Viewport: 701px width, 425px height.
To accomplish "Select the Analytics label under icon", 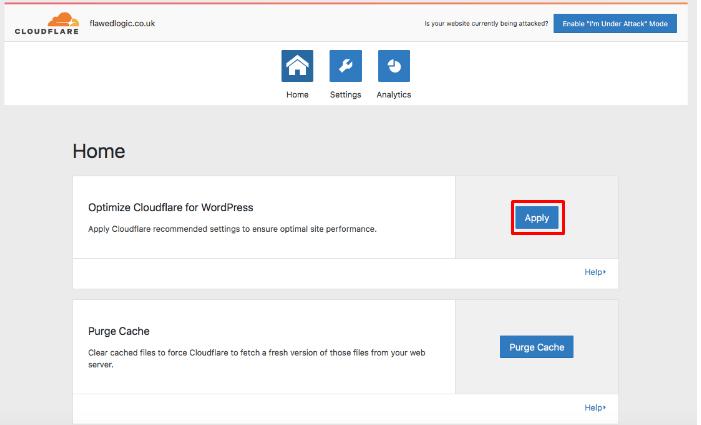I will (394, 95).
